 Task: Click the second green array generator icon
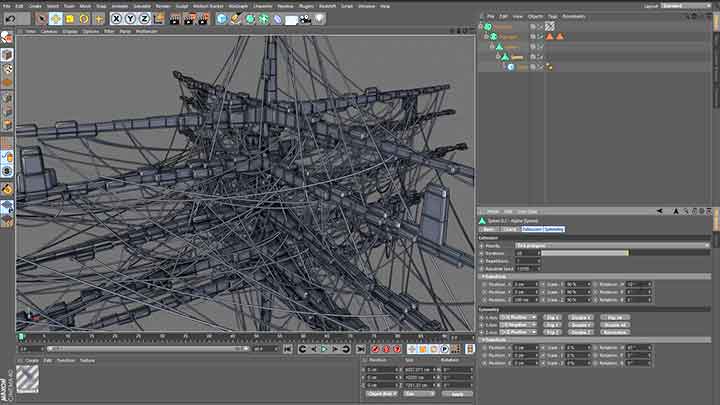[x=264, y=19]
